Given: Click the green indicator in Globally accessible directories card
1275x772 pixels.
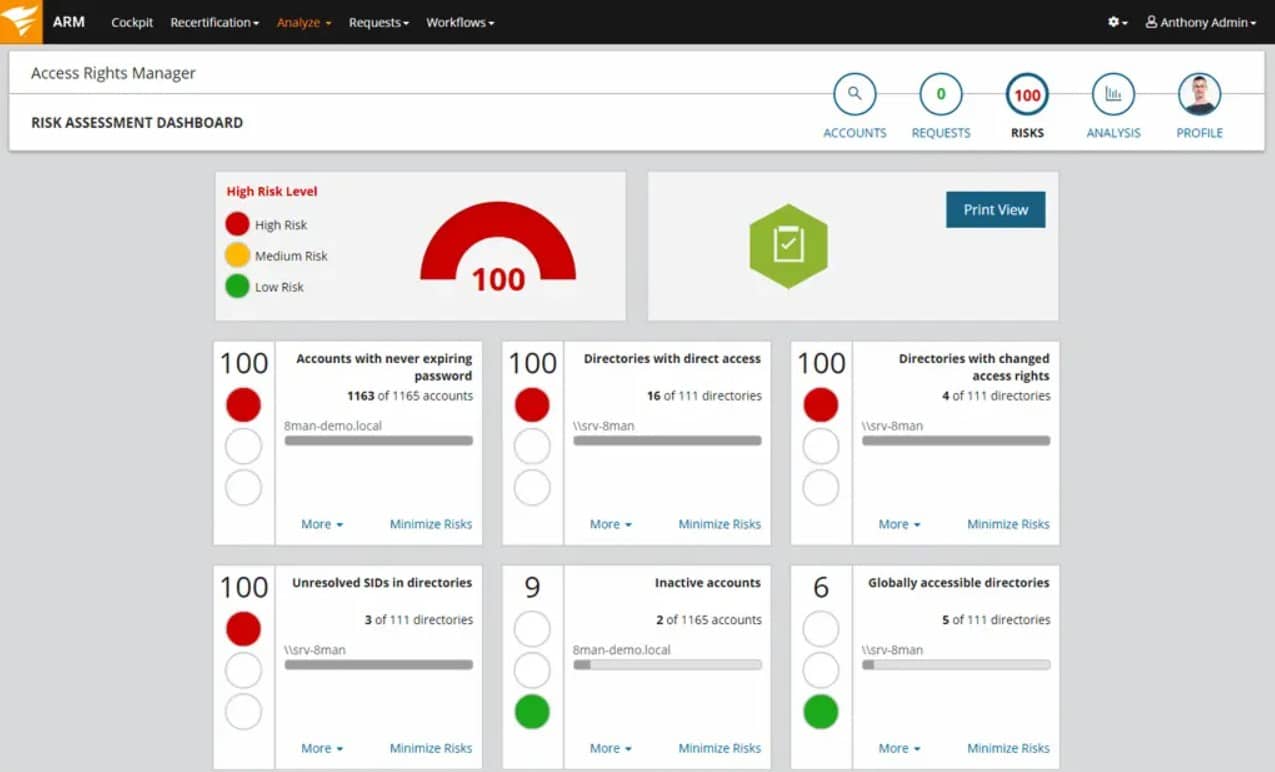Looking at the screenshot, I should pyautogui.click(x=821, y=712).
